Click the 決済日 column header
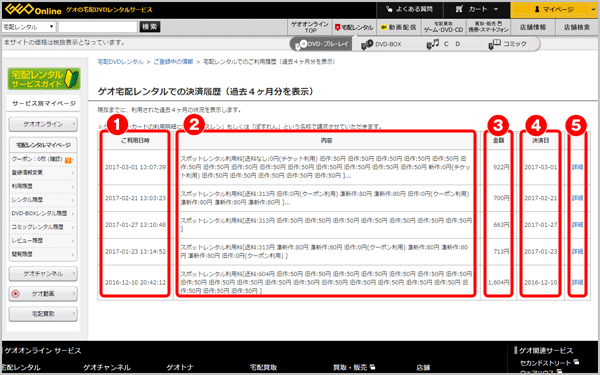 540,140
